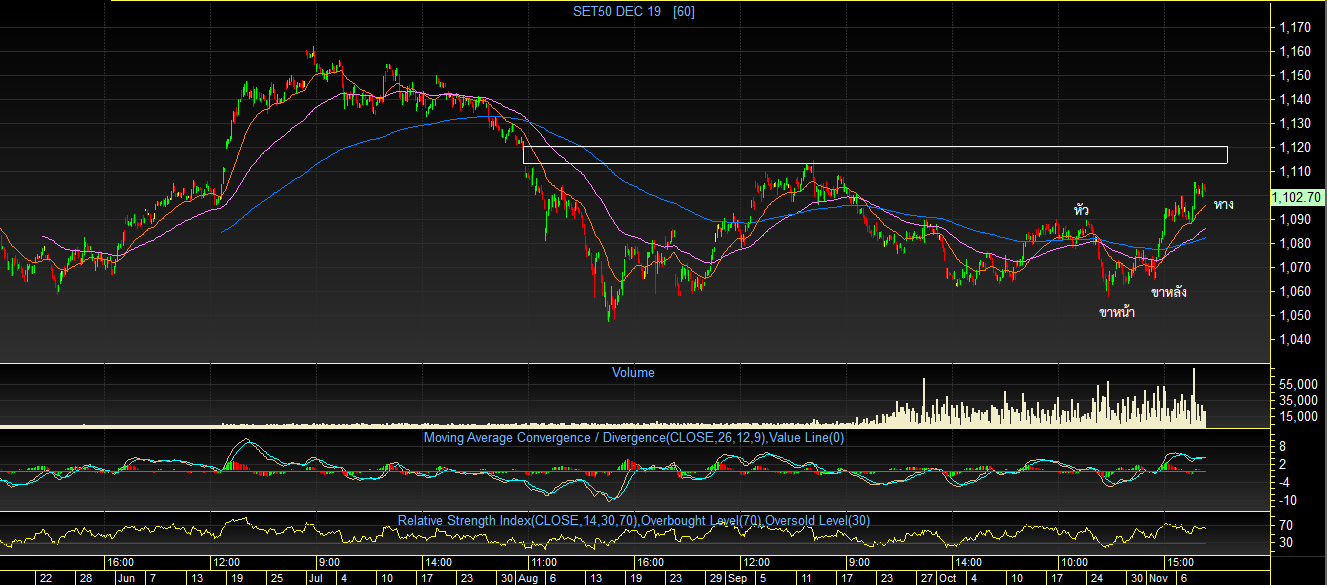Select the 1,130 price axis label

tap(1295, 123)
